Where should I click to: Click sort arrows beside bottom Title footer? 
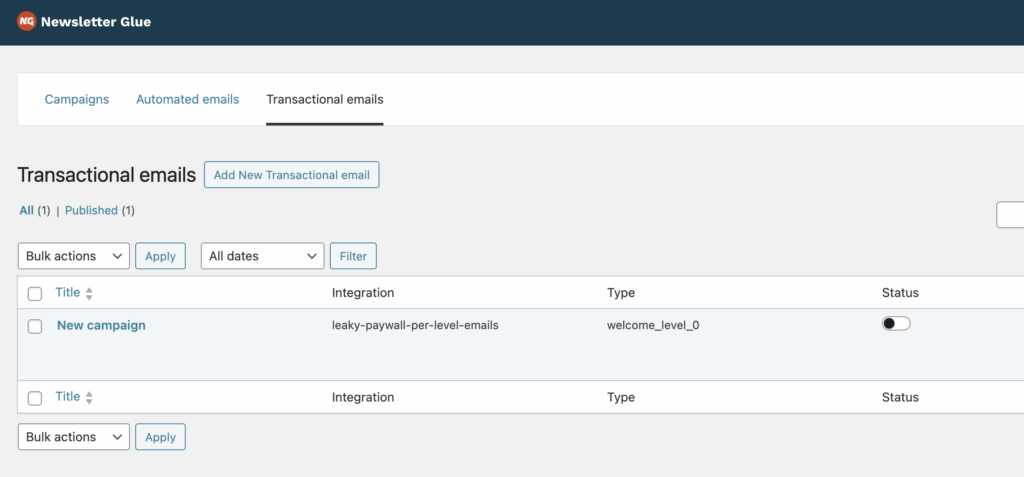[x=89, y=398]
